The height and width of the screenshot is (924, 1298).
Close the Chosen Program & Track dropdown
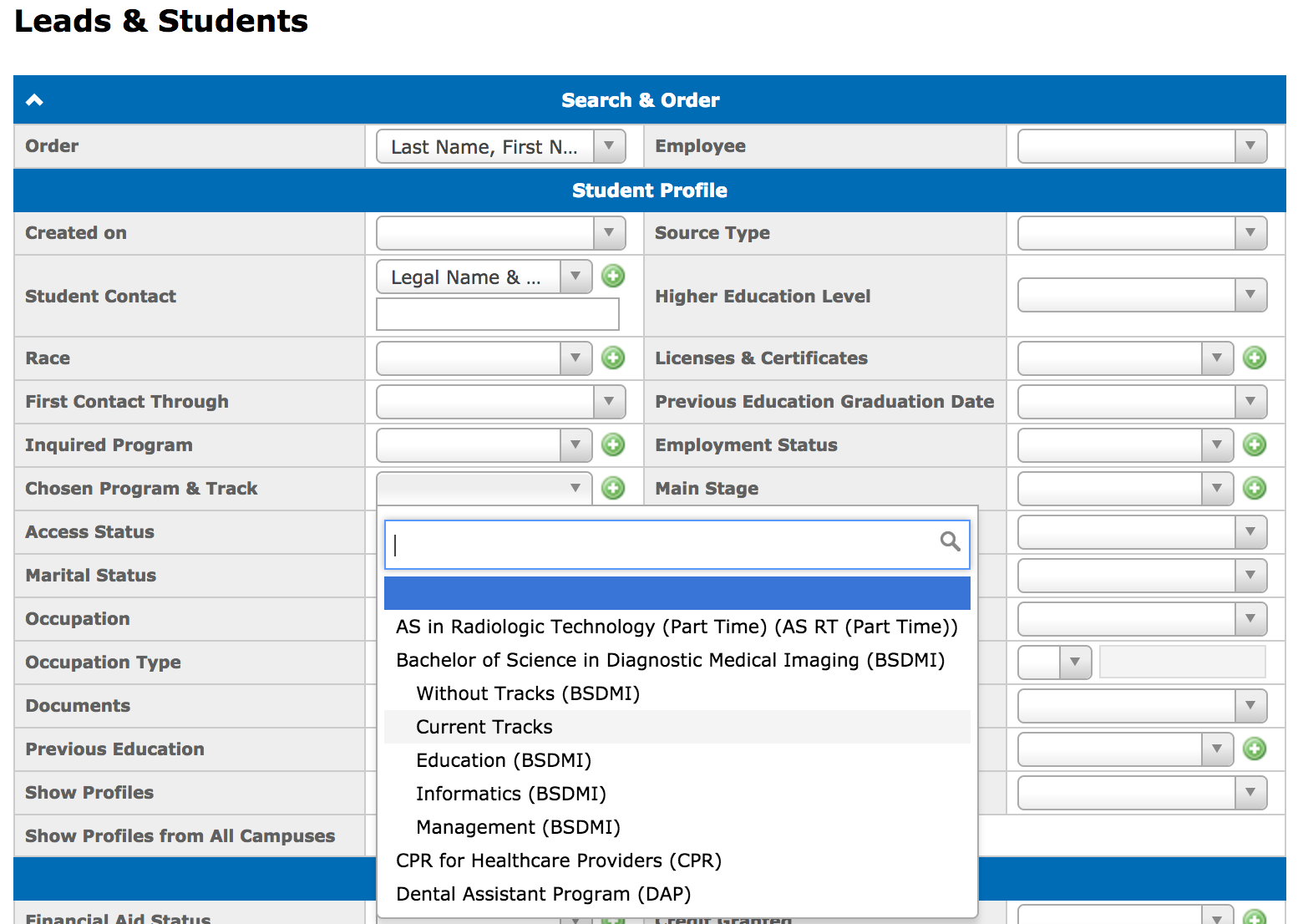(x=484, y=489)
